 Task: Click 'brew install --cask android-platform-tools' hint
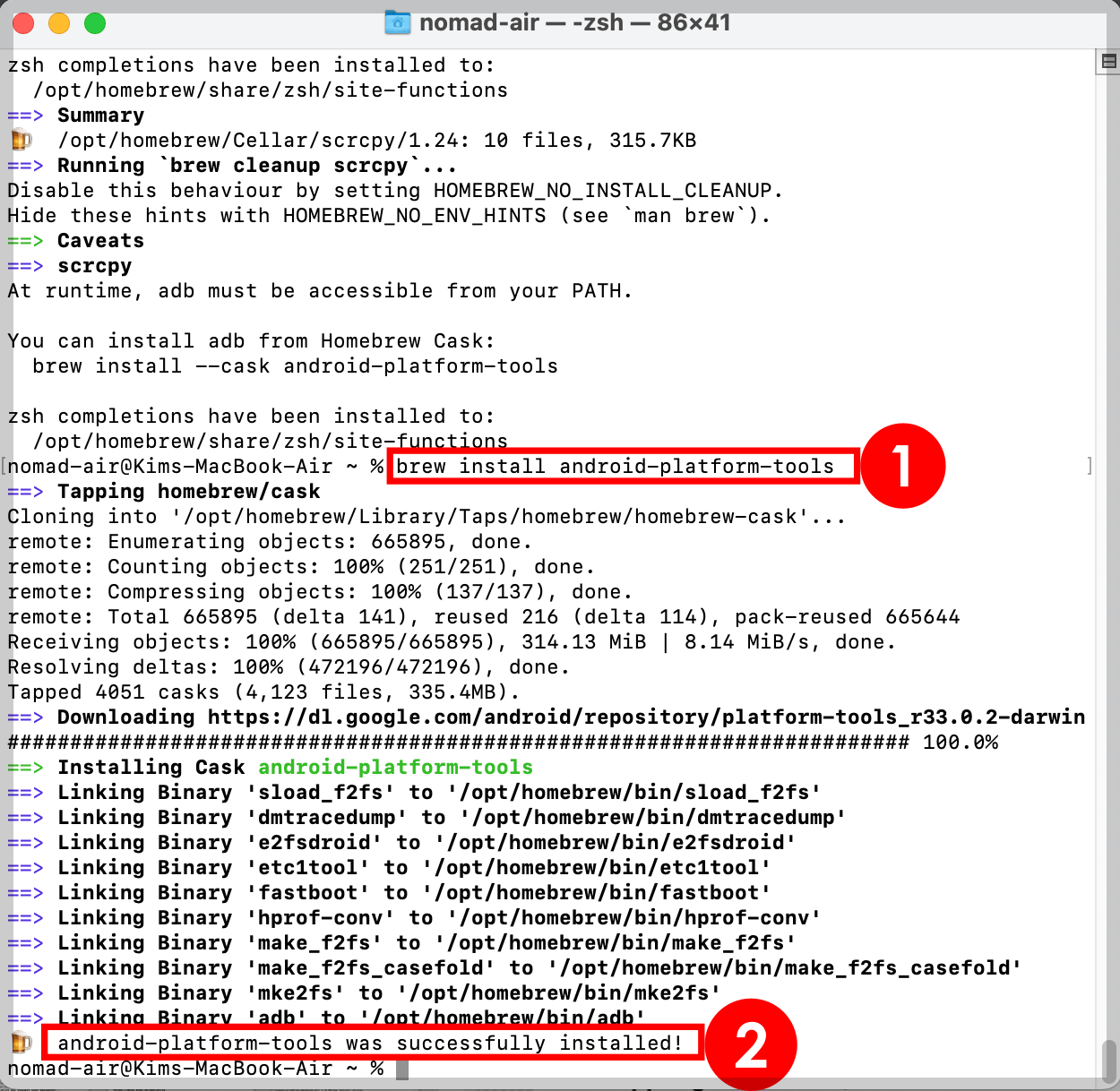(295, 366)
